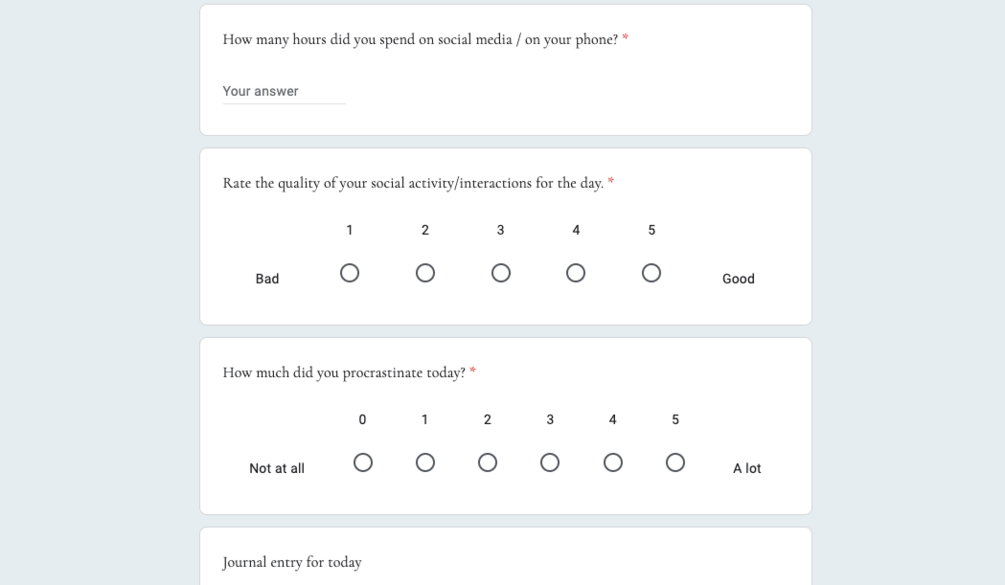1005x585 pixels.
Task: Click the 'Journal entry for today' heading
Action: coord(292,562)
